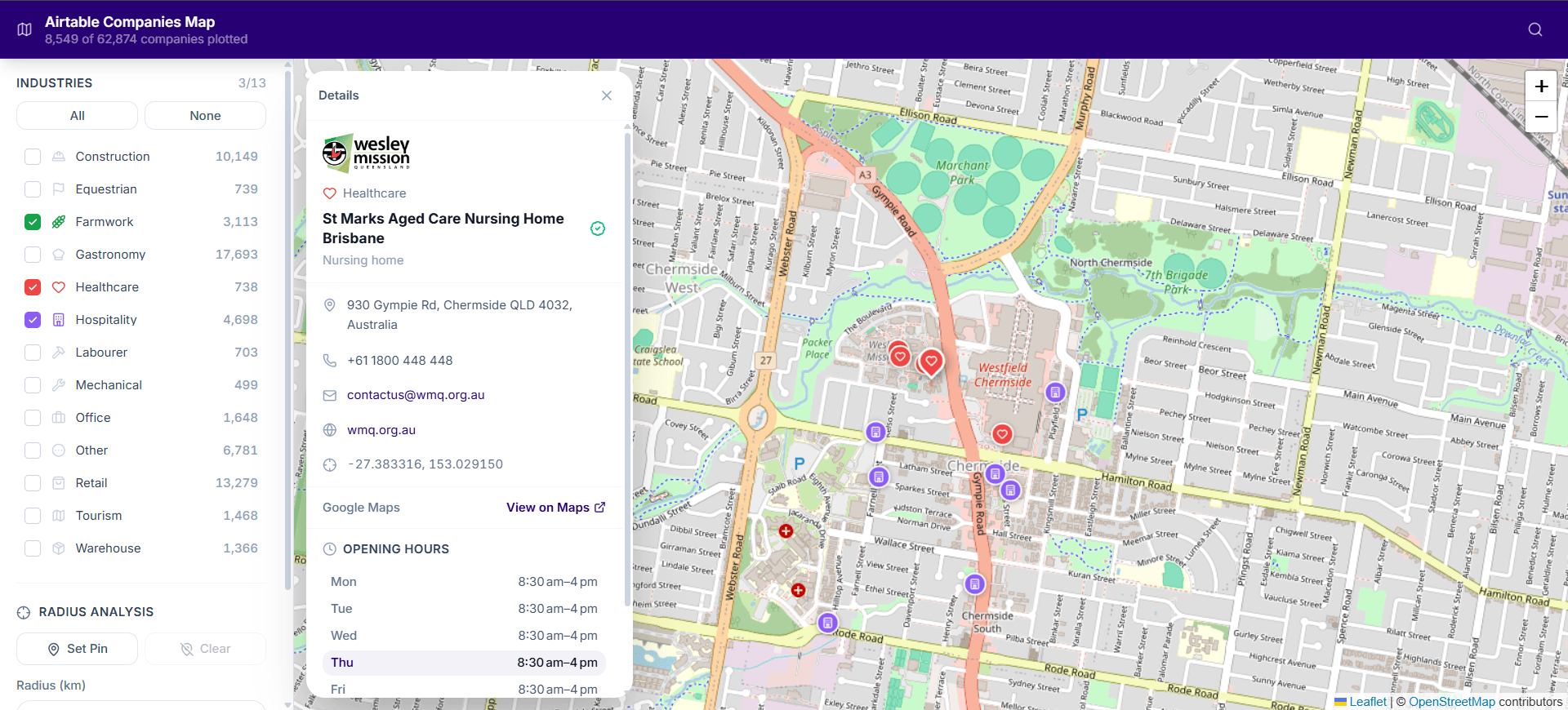Click the search icon in header
The image size is (1568, 710).
(x=1535, y=29)
